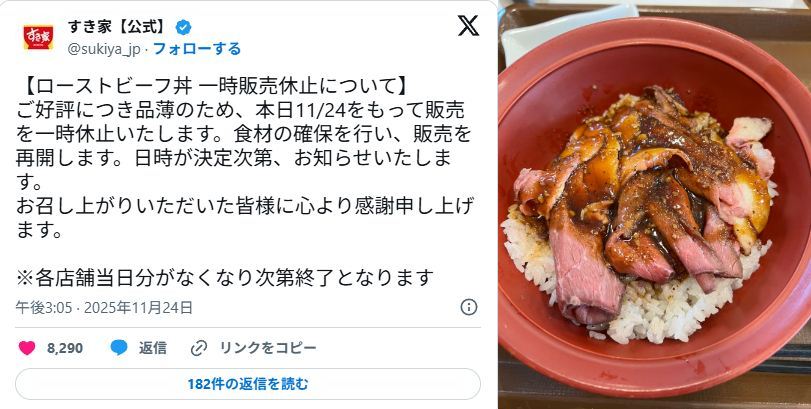This screenshot has width=811, height=409.
Task: Click the すき家【公式】account name
Action: coord(119,27)
